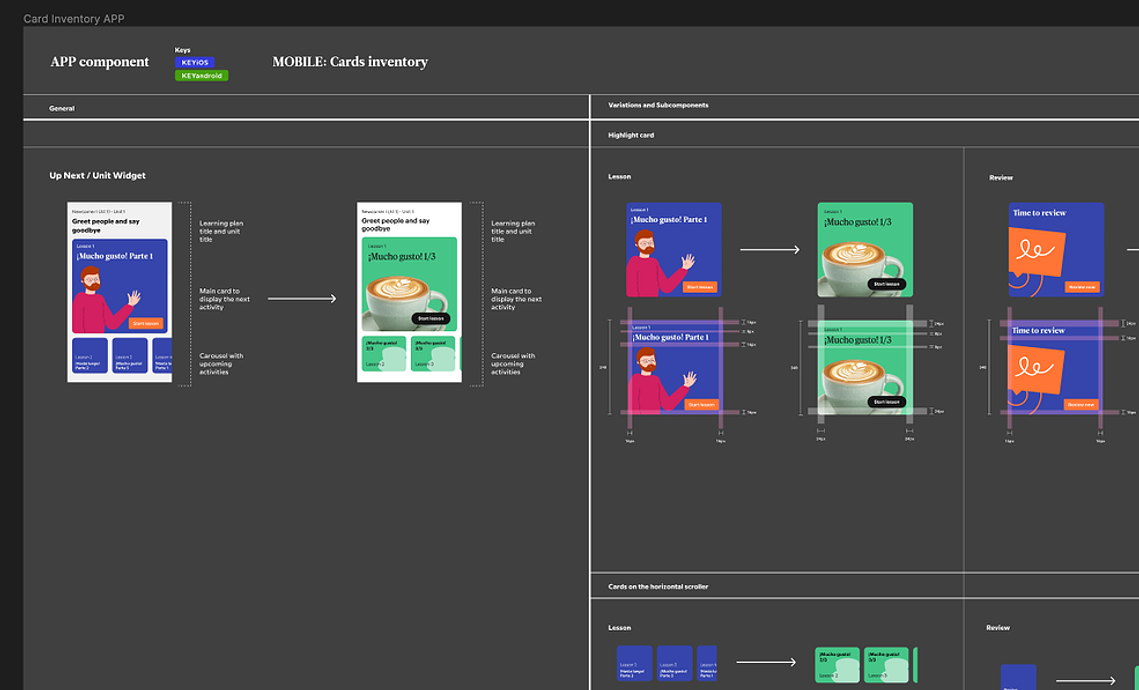Select blue Review card under the scroller Review label

point(1018,677)
